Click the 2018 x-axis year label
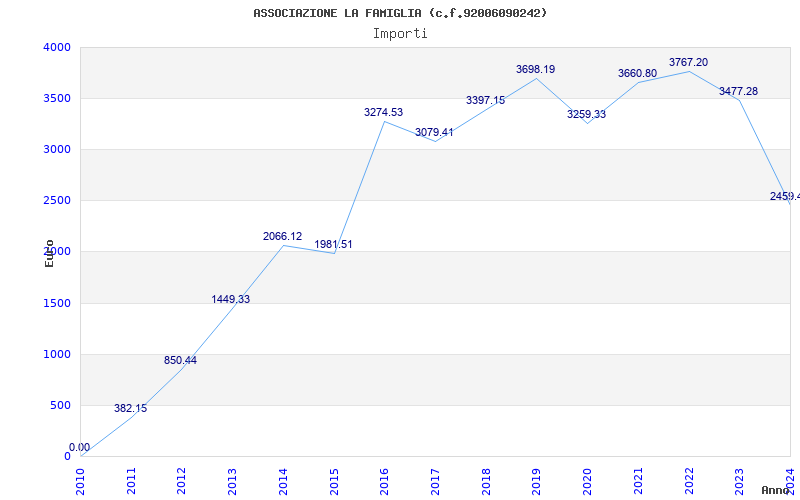This screenshot has height=500, width=800. click(486, 481)
